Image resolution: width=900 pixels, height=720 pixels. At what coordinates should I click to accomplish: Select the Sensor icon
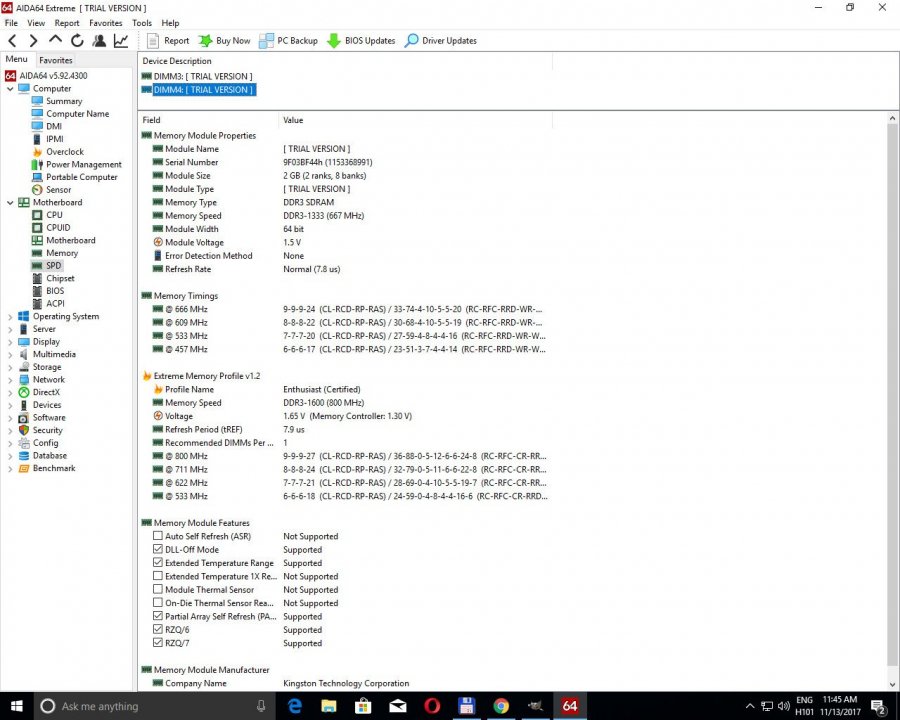(37, 189)
